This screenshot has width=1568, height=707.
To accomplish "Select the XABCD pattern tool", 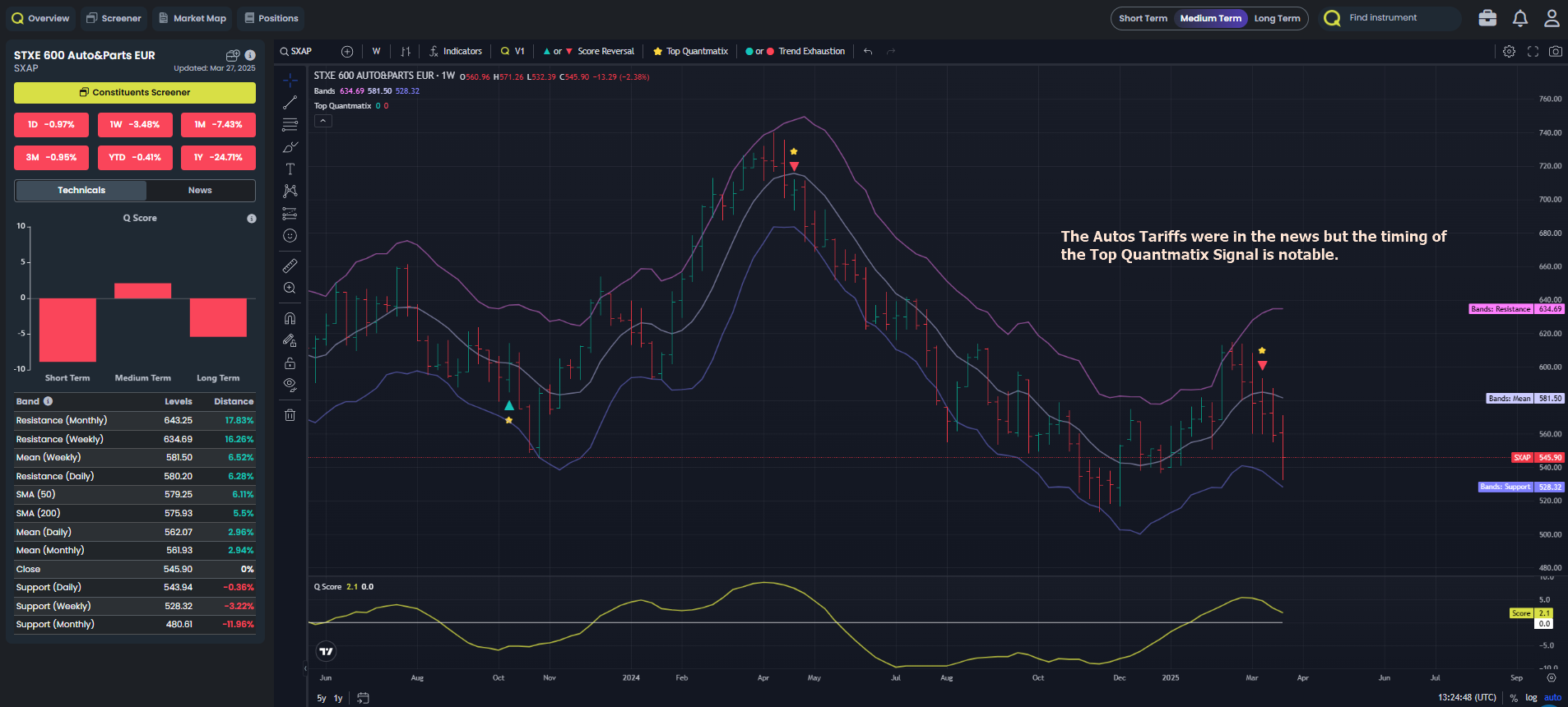I will tap(290, 191).
